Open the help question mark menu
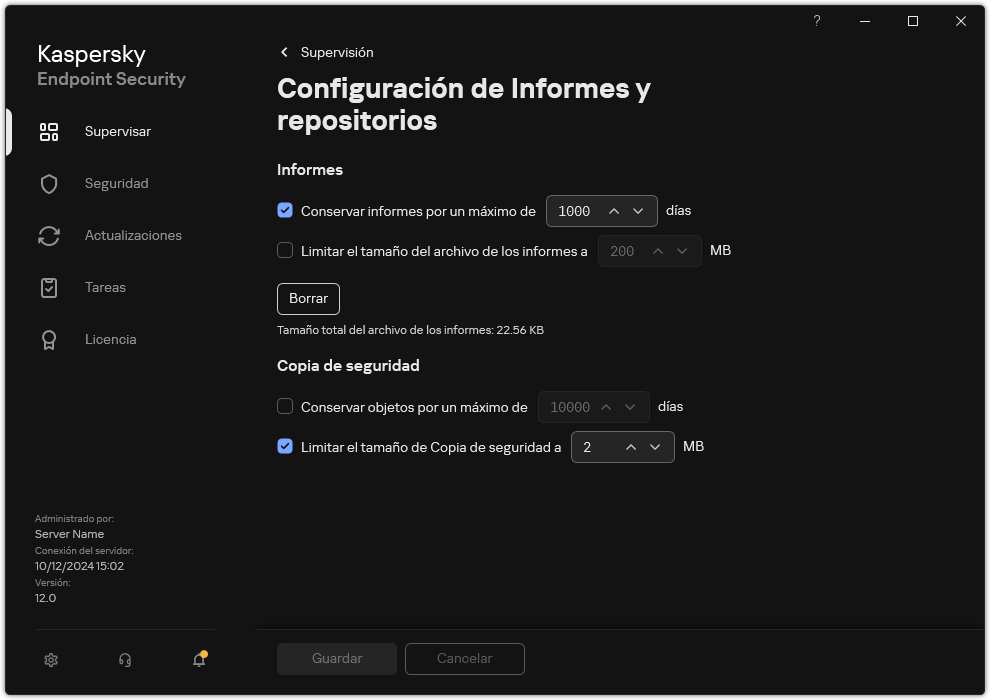This screenshot has width=990, height=700. click(816, 21)
